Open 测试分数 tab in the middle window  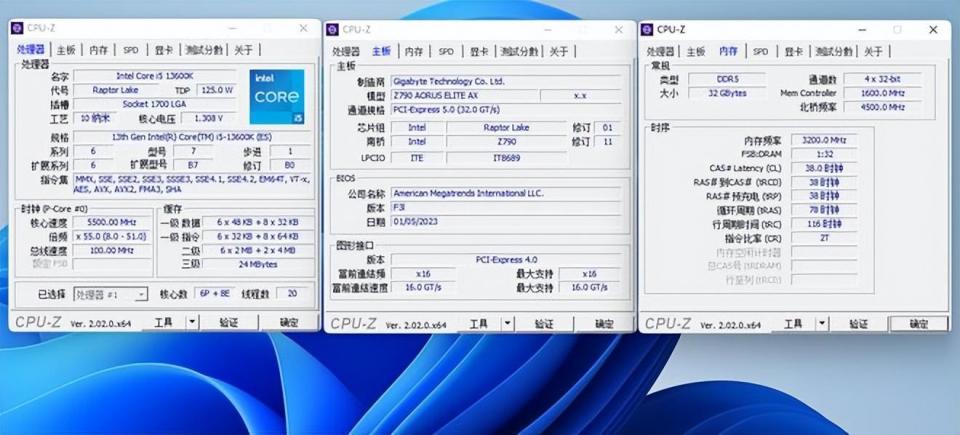[519, 51]
